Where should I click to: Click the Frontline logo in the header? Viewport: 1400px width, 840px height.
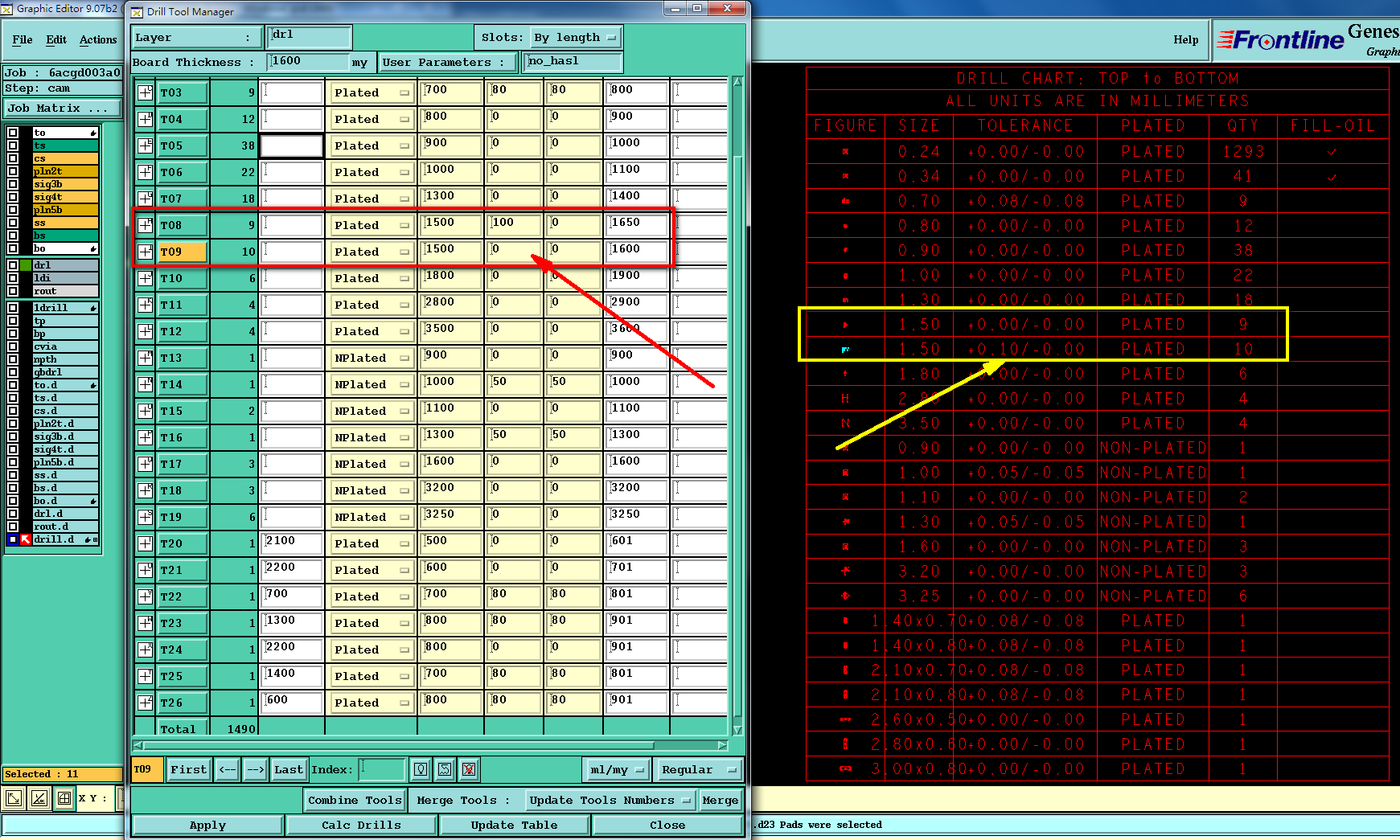coord(1280,39)
